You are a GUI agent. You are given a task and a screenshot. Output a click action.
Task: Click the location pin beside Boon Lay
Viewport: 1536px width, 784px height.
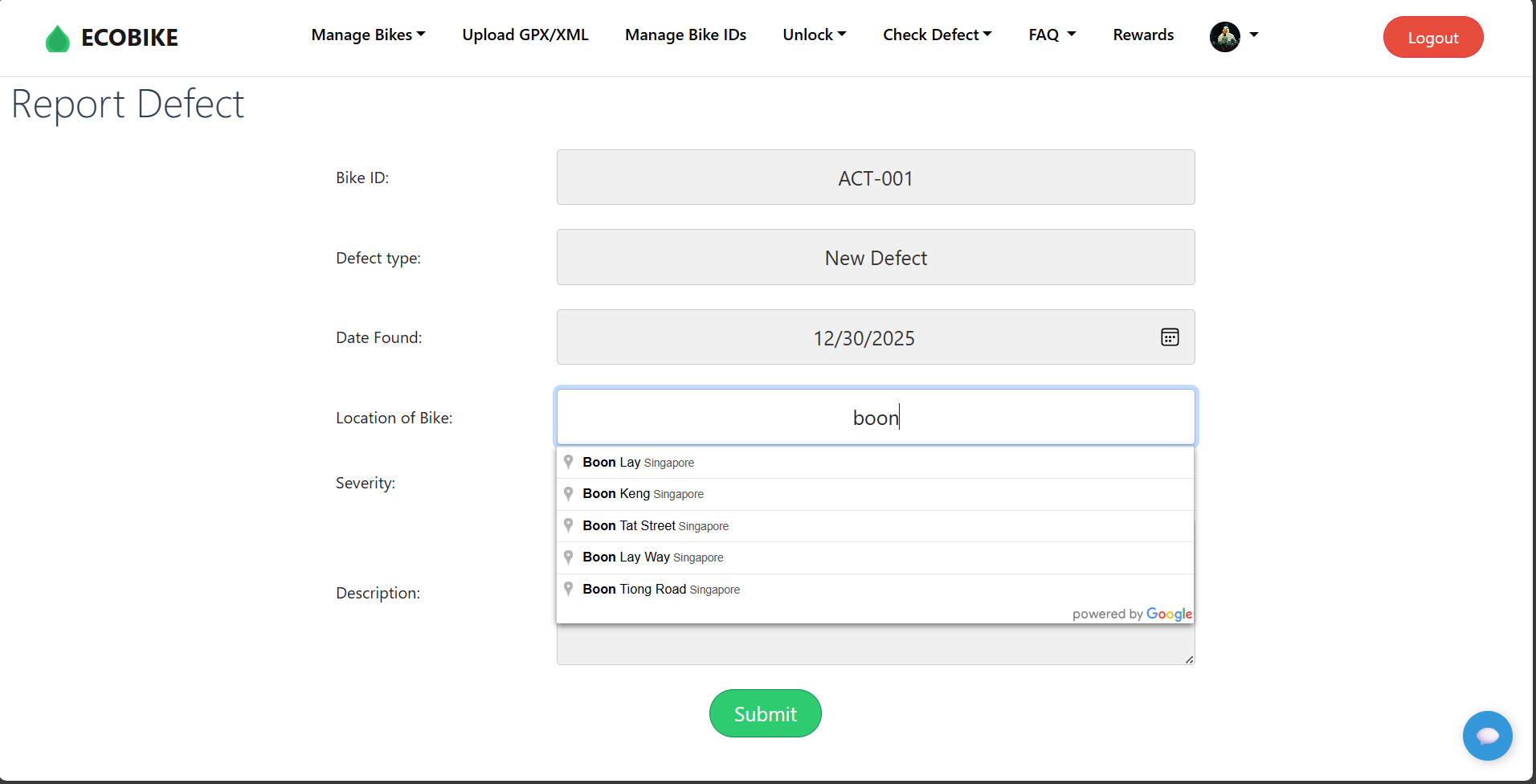(568, 461)
